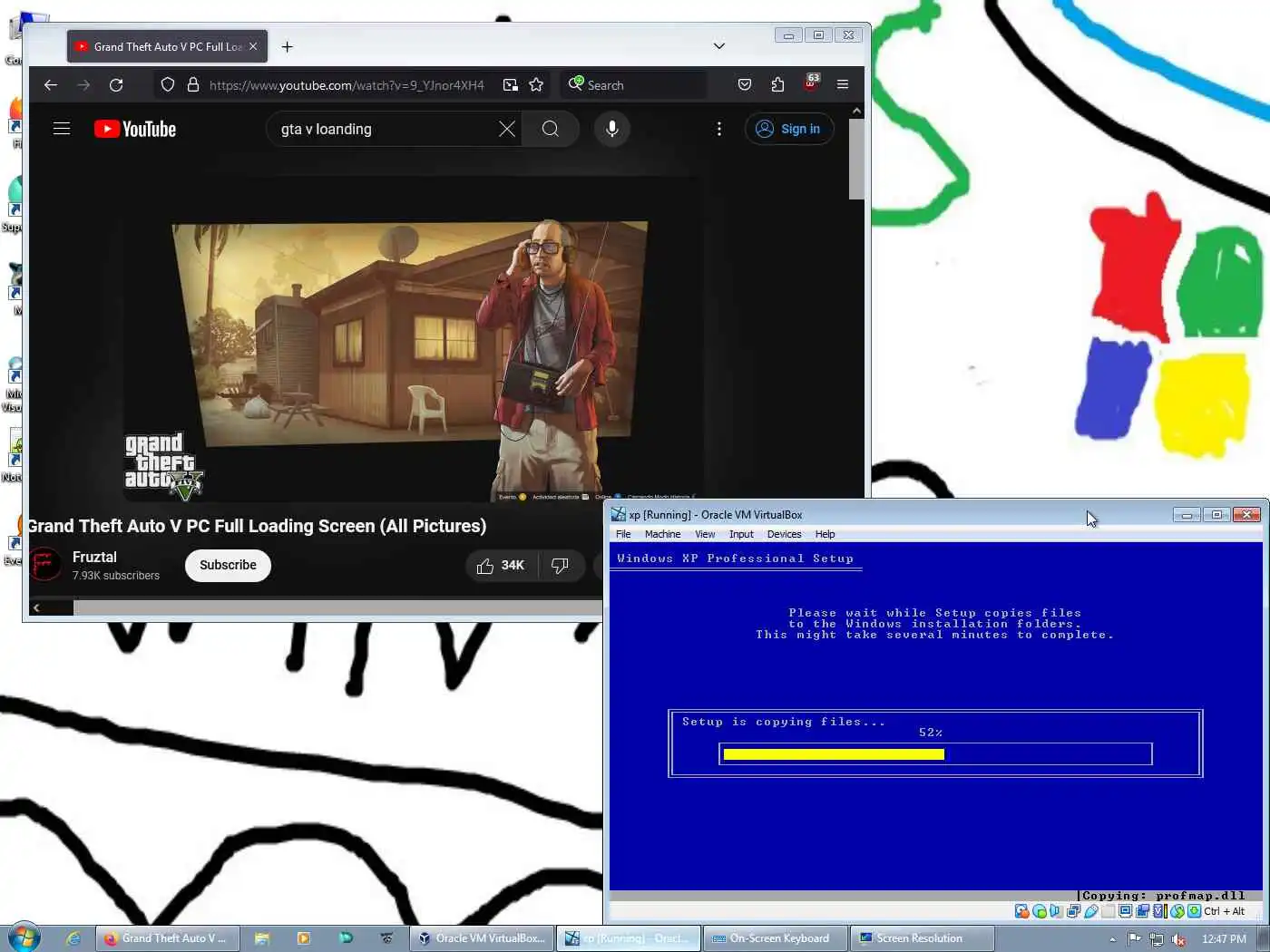Image resolution: width=1270 pixels, height=952 pixels.
Task: Open Fruztal channel avatar
Action: pyautogui.click(x=44, y=565)
